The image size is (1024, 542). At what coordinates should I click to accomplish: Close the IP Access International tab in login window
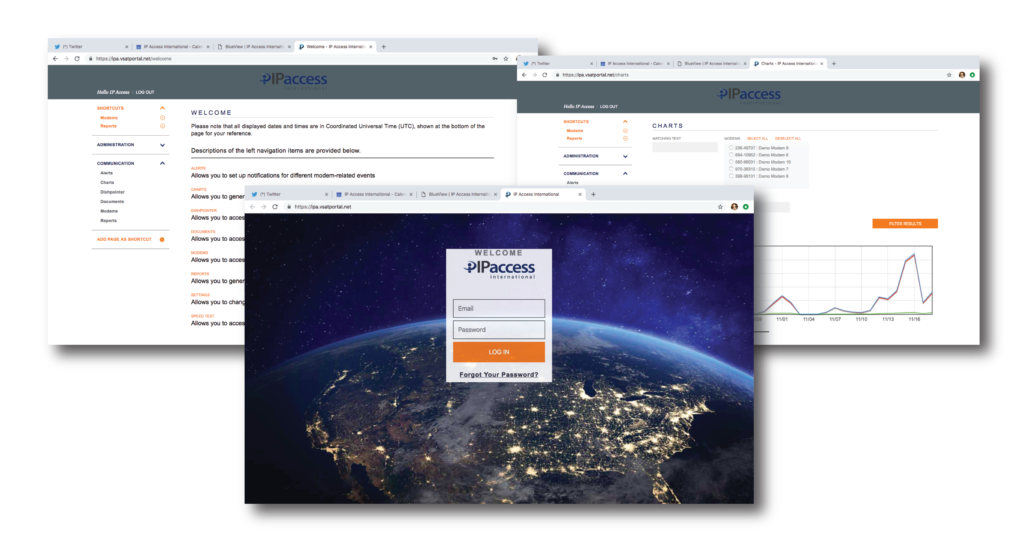[579, 194]
